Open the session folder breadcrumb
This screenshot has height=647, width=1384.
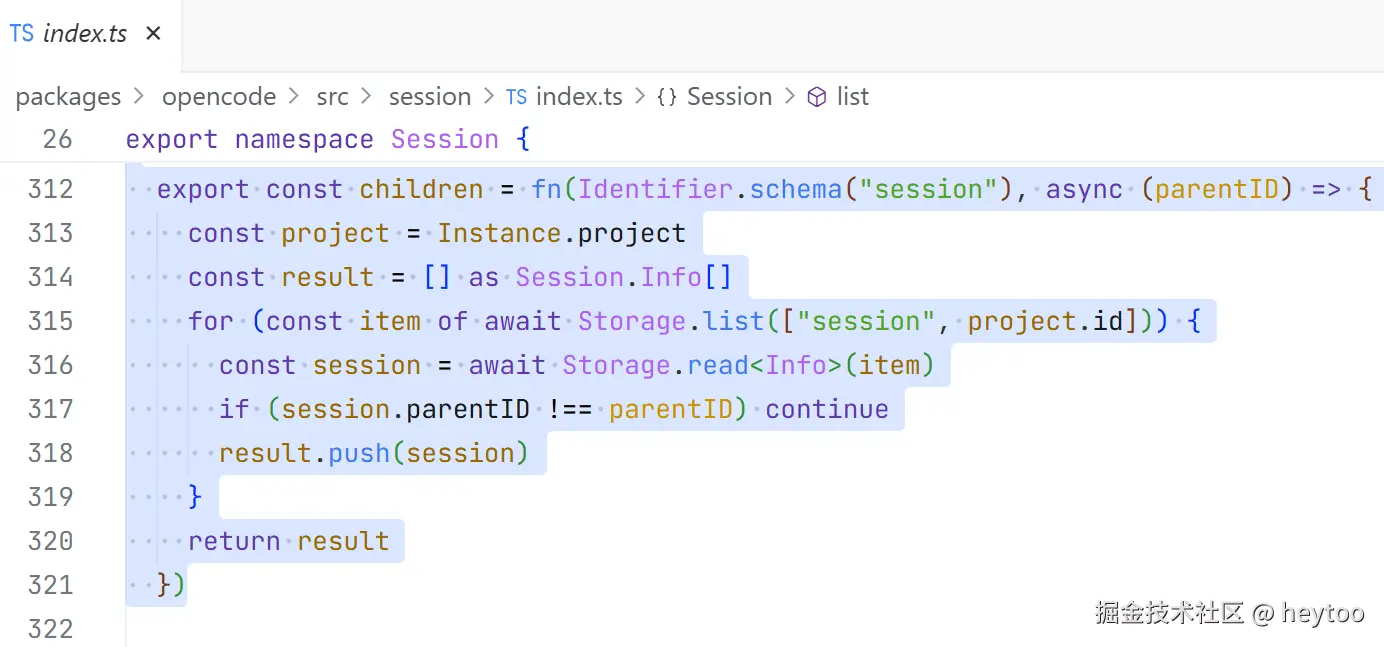pos(430,97)
